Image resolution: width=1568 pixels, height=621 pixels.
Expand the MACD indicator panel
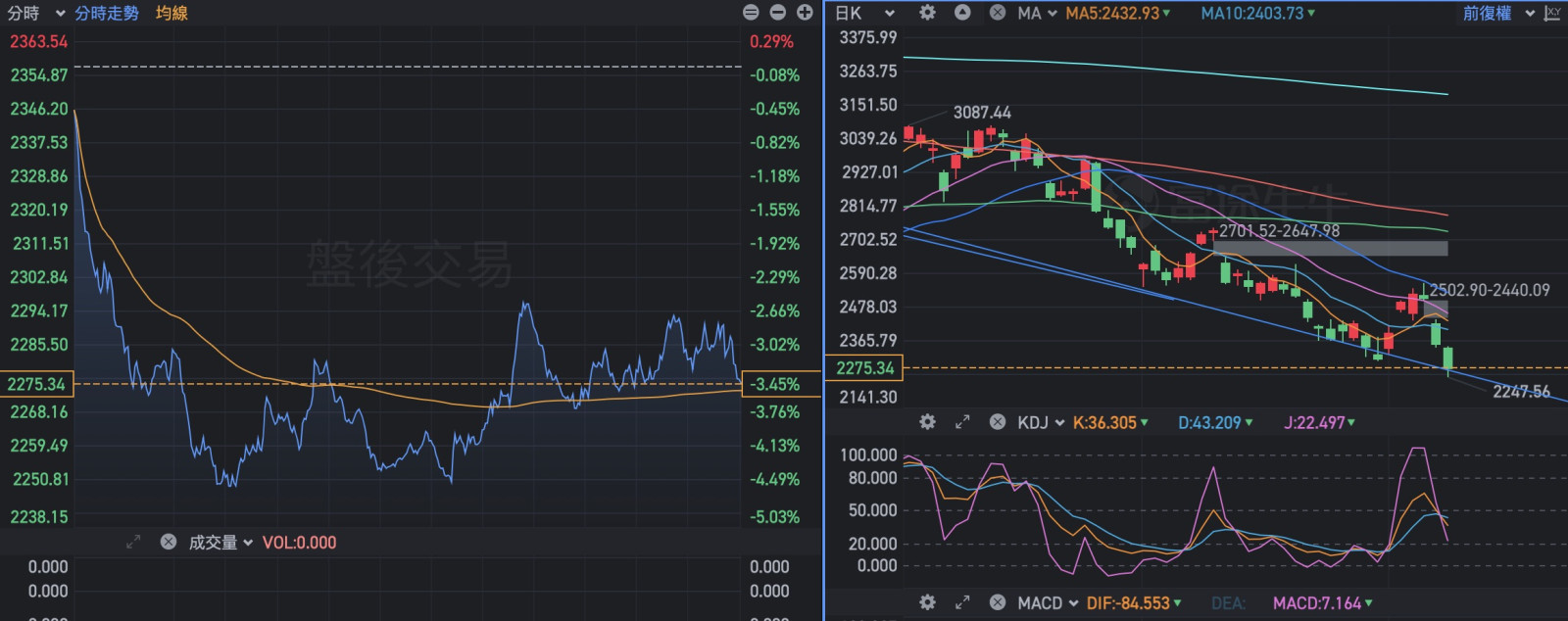coord(962,602)
